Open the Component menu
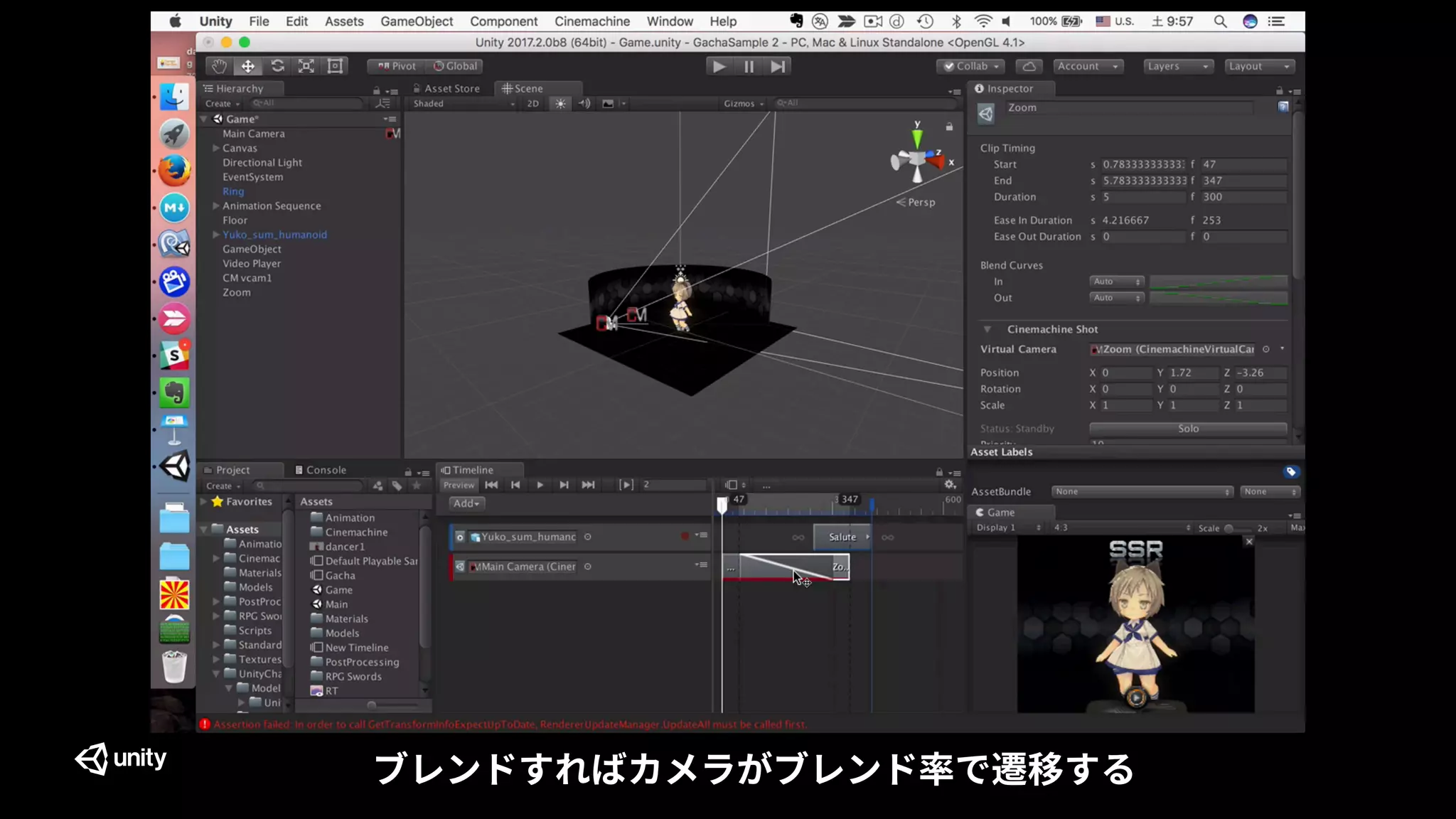The height and width of the screenshot is (819, 1456). 503,21
